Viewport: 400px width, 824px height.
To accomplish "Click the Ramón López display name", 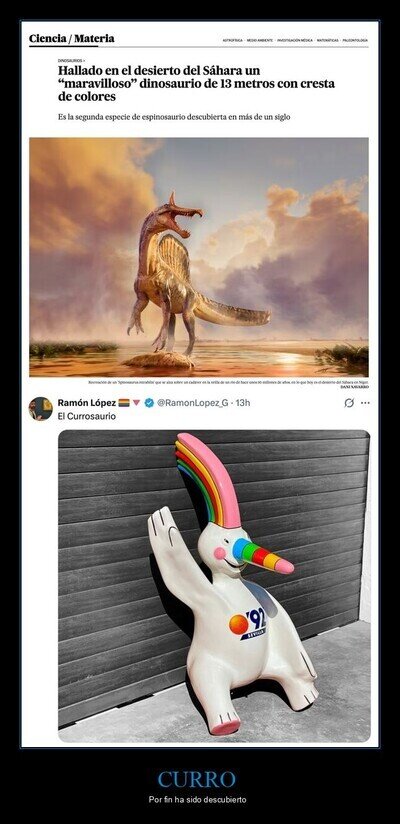I will point(87,403).
